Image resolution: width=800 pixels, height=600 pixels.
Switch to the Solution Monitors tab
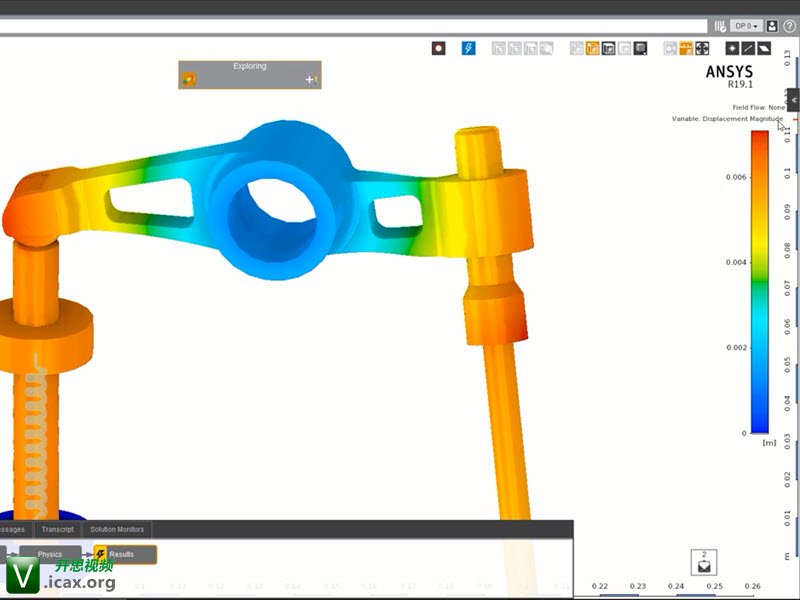click(117, 529)
